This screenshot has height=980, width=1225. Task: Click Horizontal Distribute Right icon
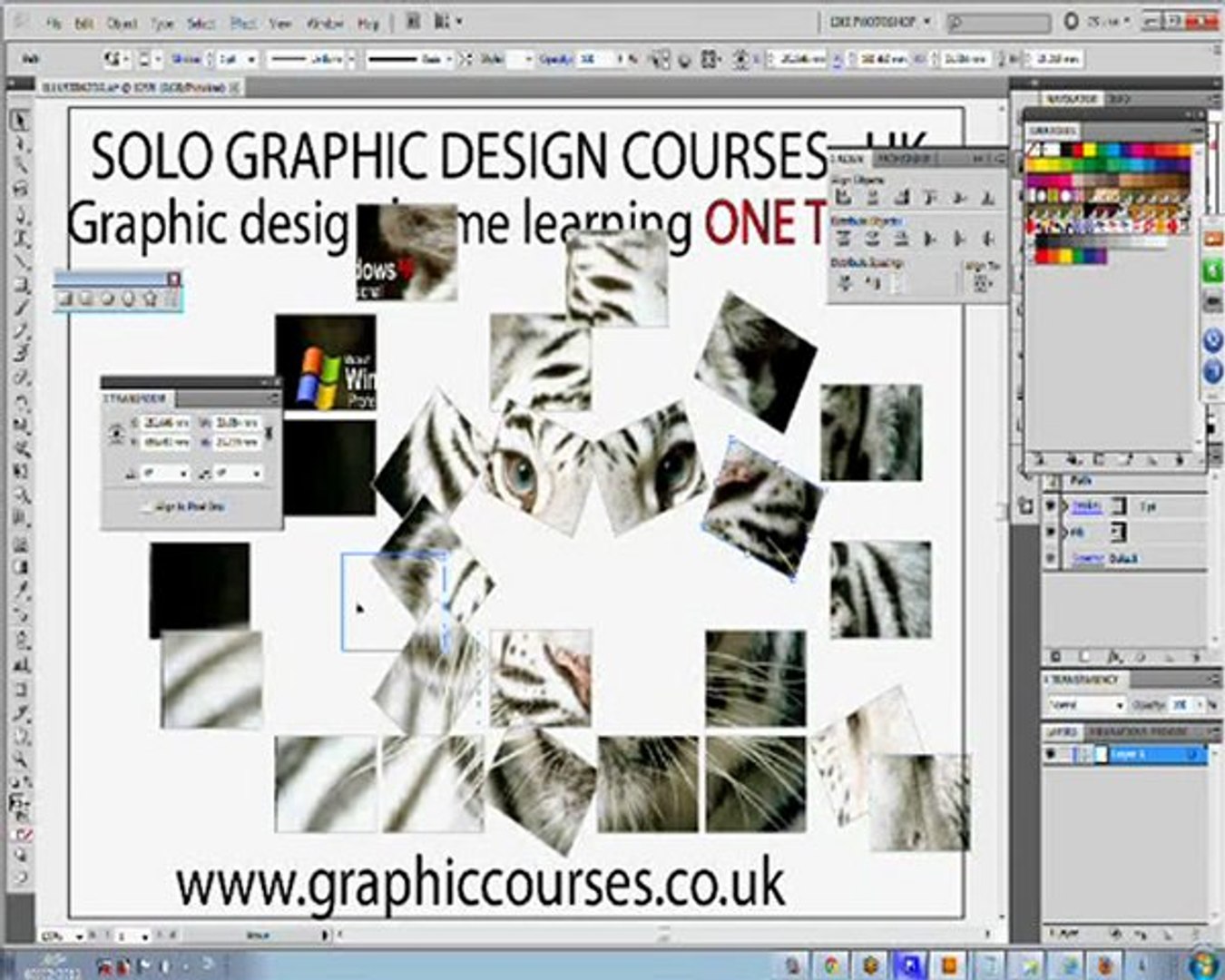click(x=988, y=239)
